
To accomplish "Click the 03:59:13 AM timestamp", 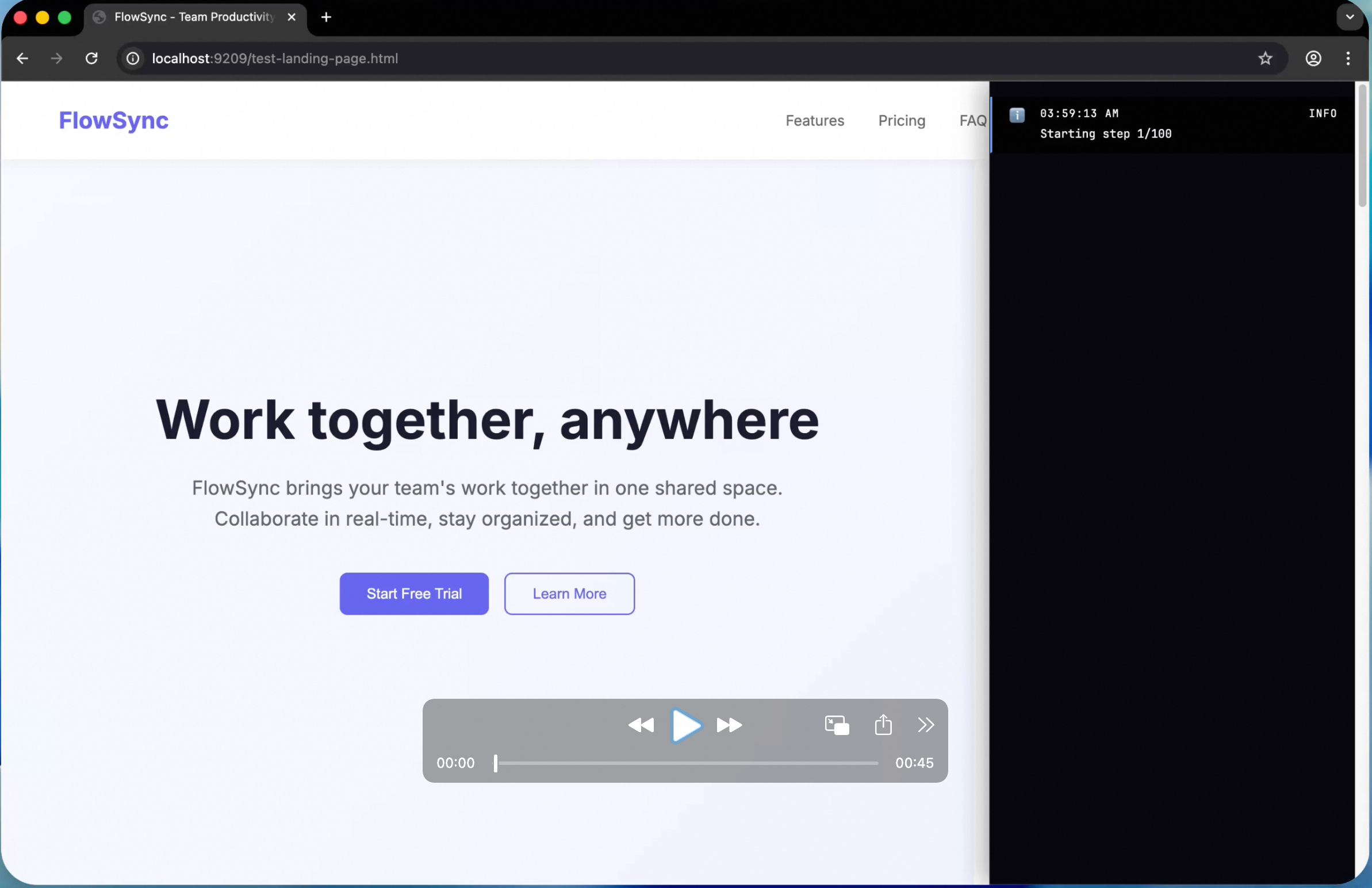I will tap(1079, 114).
